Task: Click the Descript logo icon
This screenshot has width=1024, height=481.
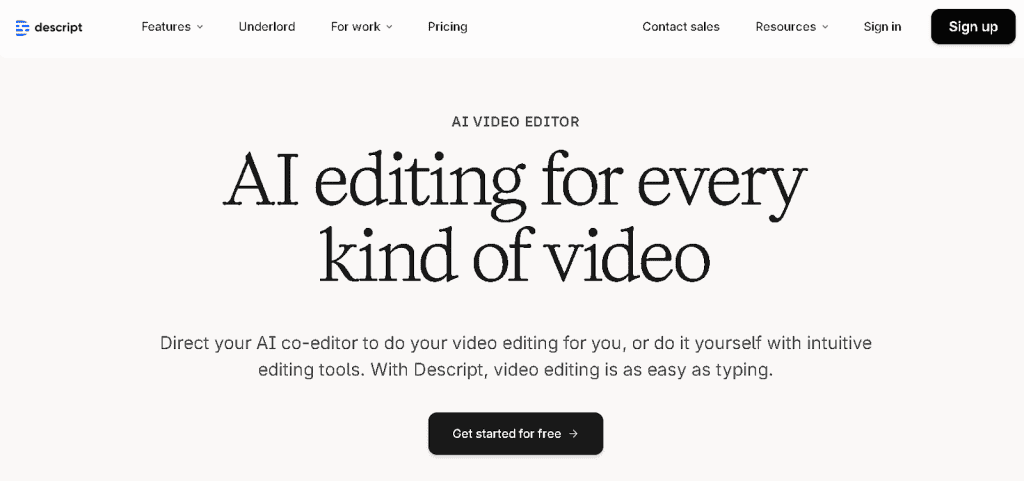Action: (x=23, y=27)
